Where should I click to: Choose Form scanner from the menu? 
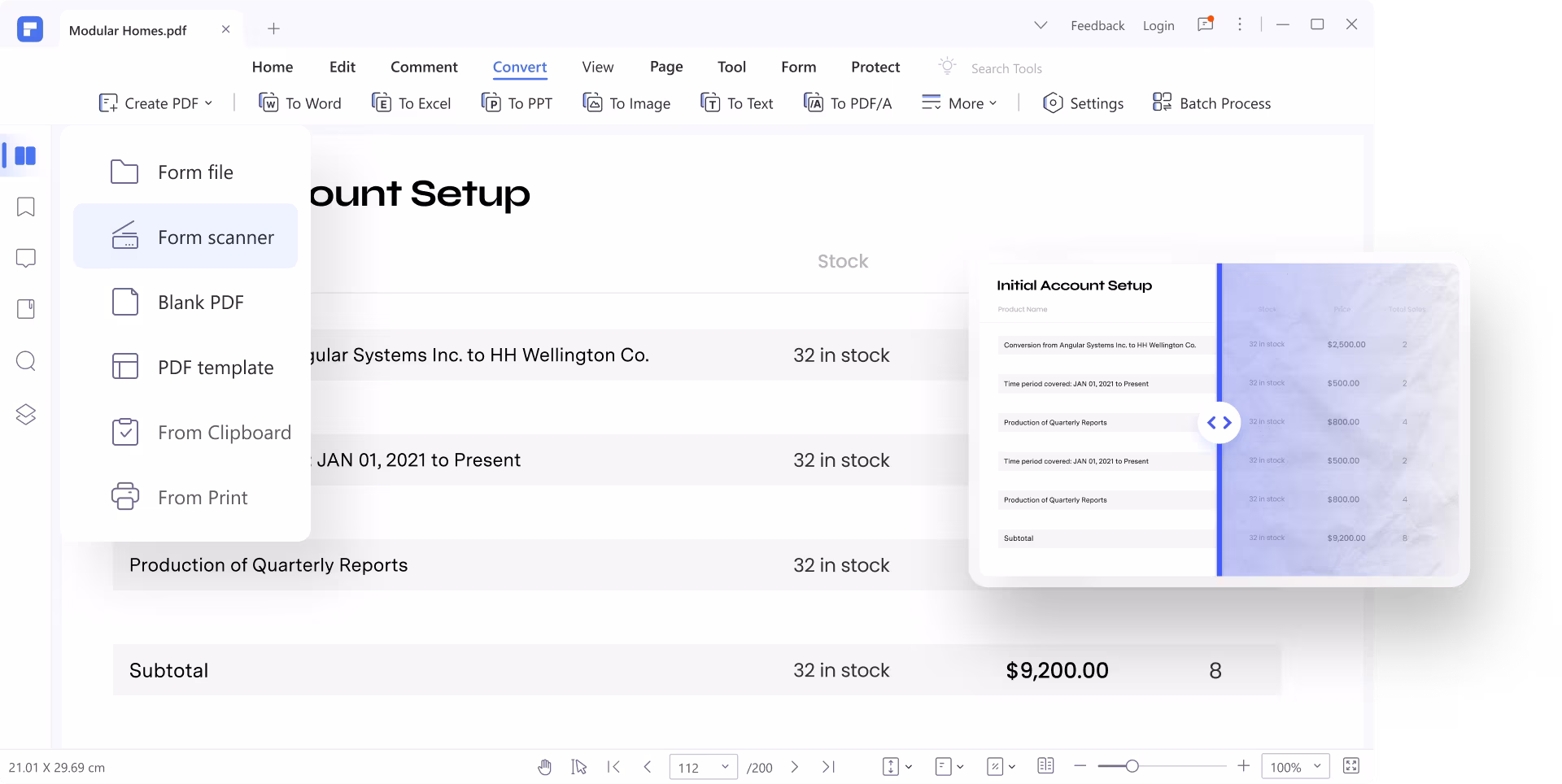[x=185, y=237]
